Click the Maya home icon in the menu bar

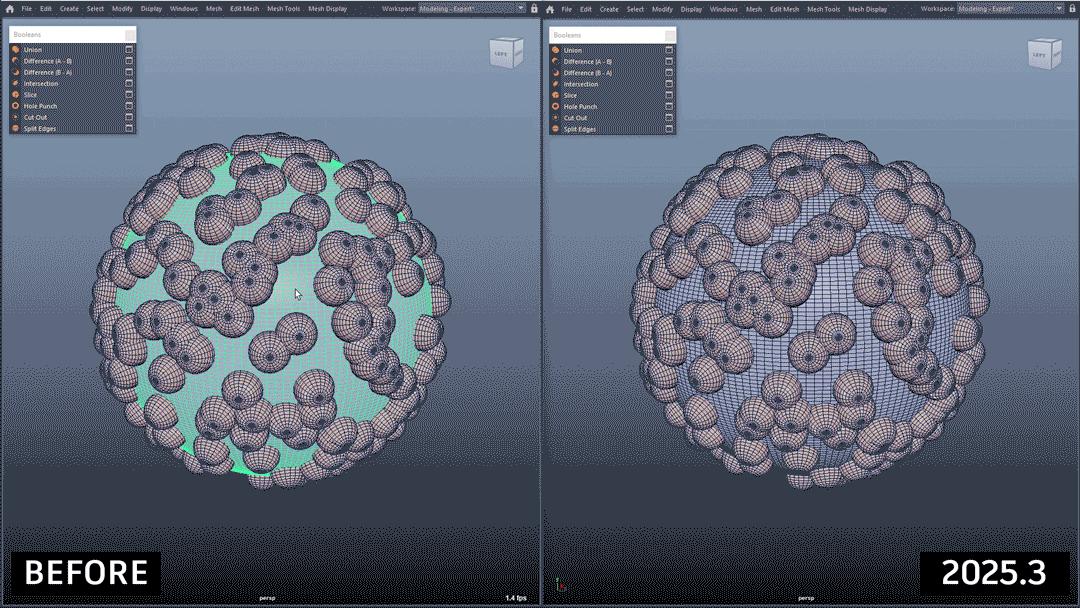tap(8, 8)
